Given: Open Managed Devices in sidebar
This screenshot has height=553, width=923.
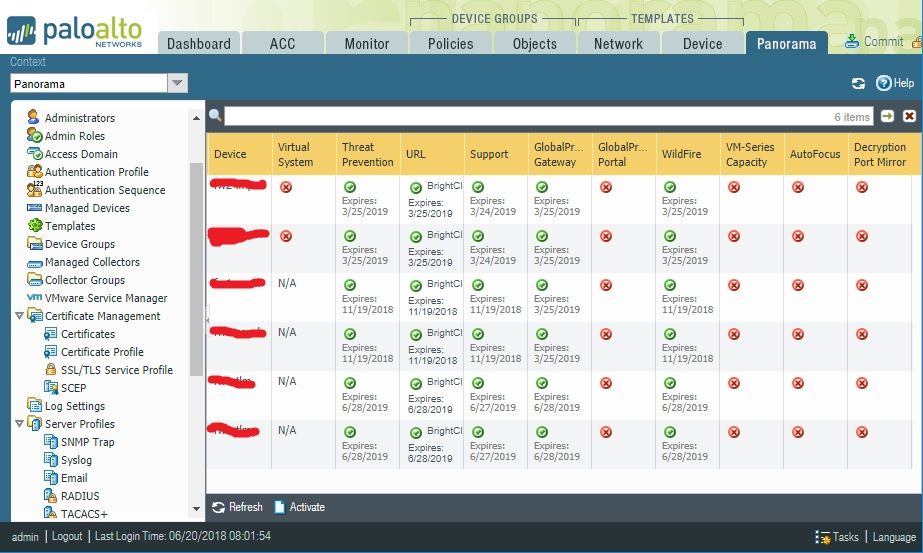Looking at the screenshot, I should click(x=78, y=208).
